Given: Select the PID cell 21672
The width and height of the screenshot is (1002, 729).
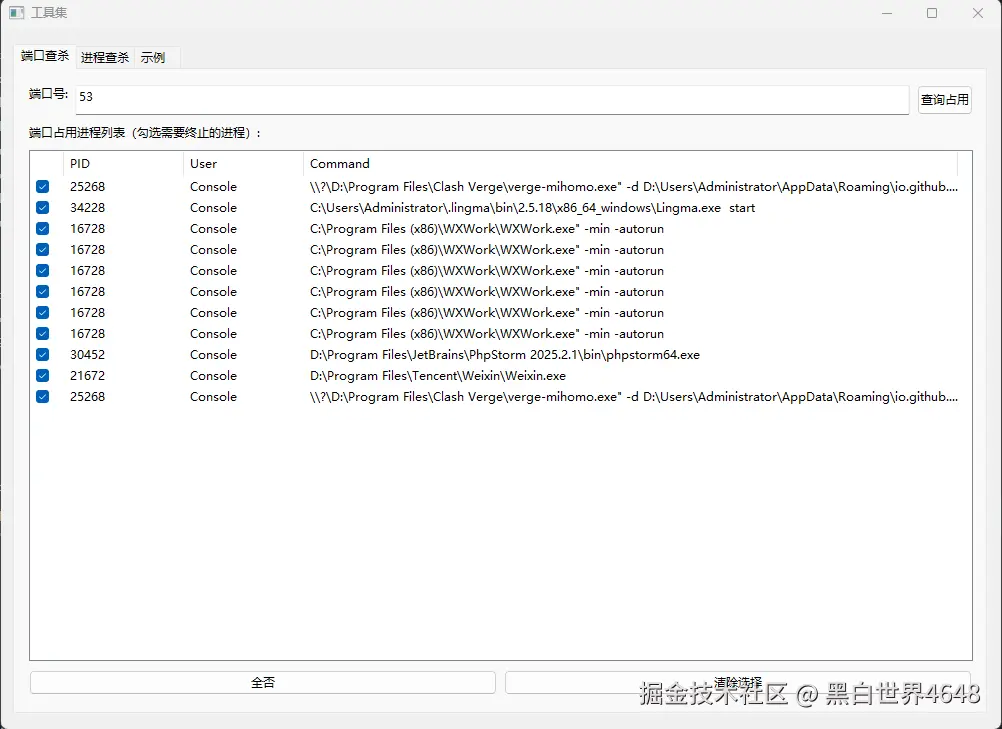Looking at the screenshot, I should (88, 376).
